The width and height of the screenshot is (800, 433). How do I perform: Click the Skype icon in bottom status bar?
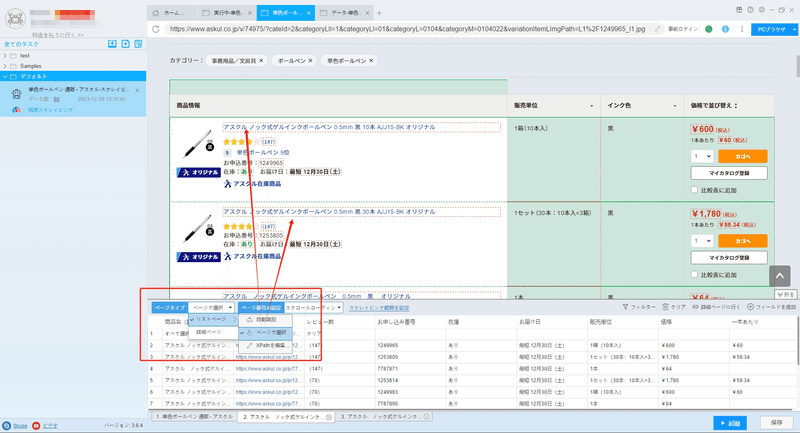coord(7,425)
